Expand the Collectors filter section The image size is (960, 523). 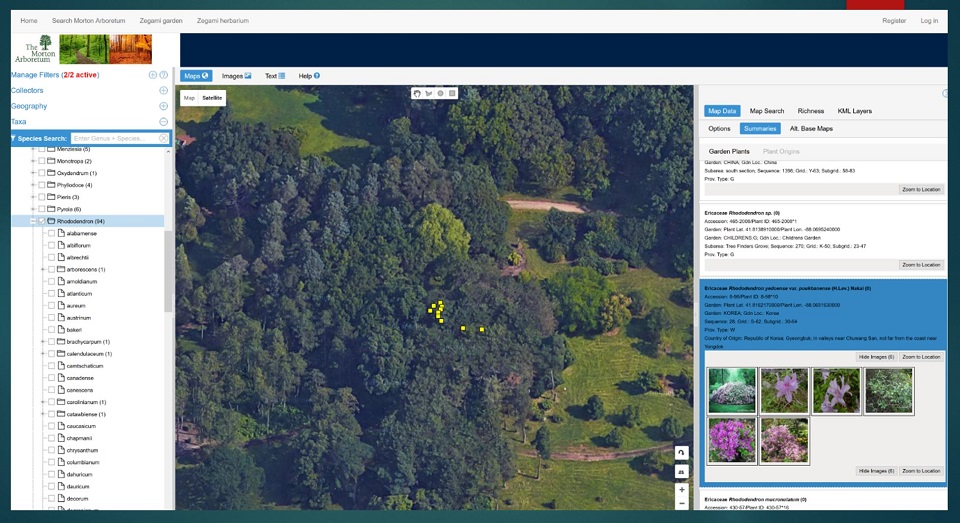(x=163, y=91)
